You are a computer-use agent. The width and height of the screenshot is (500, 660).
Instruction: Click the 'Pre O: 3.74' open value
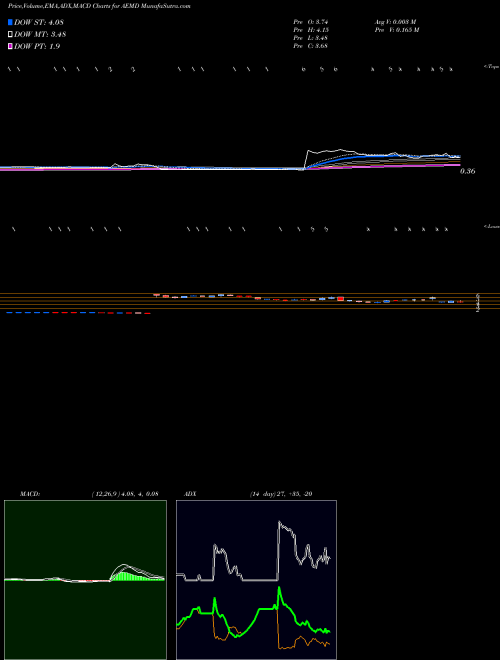pos(311,22)
